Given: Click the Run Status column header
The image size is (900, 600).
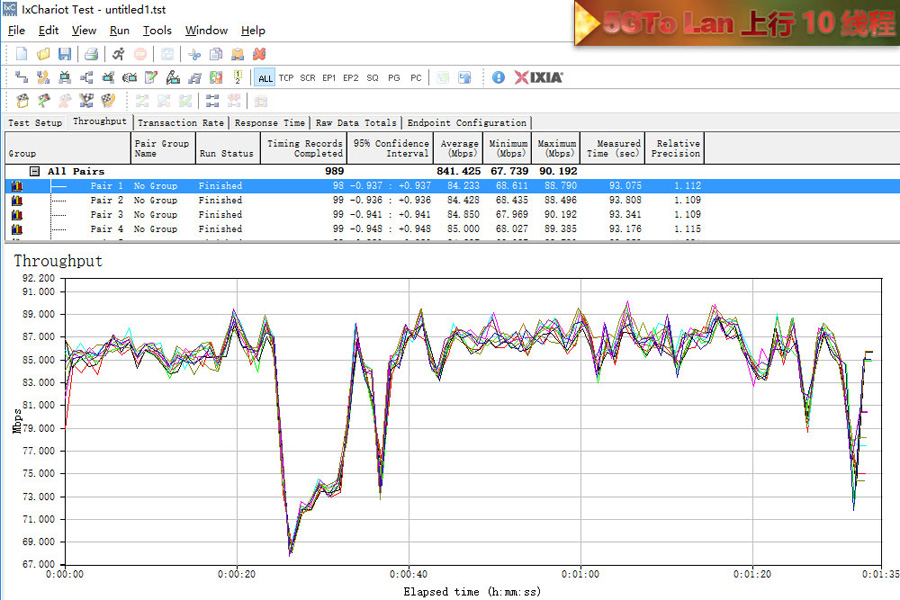Looking at the screenshot, I should point(226,154).
